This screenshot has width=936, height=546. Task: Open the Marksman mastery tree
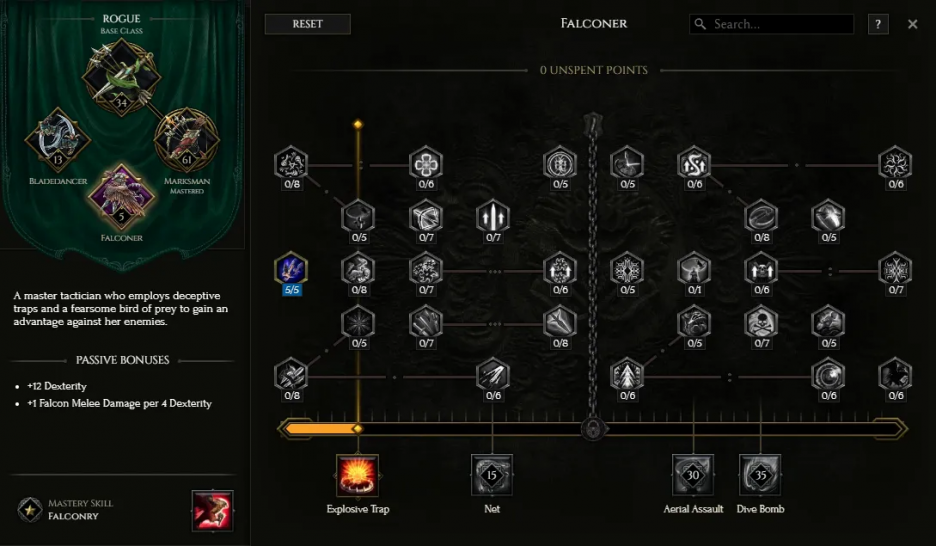[x=187, y=141]
